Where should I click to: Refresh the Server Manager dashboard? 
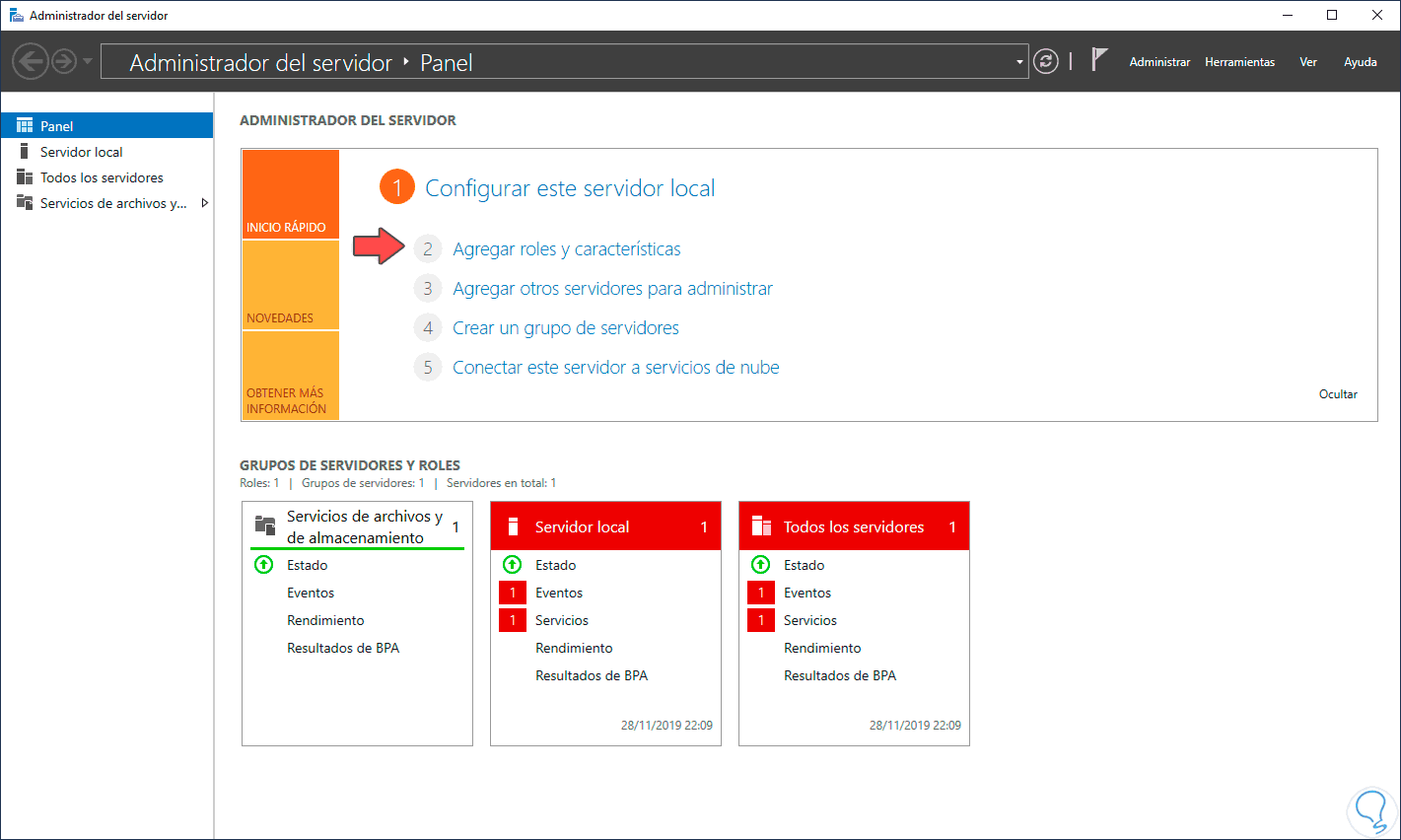pyautogui.click(x=1045, y=62)
